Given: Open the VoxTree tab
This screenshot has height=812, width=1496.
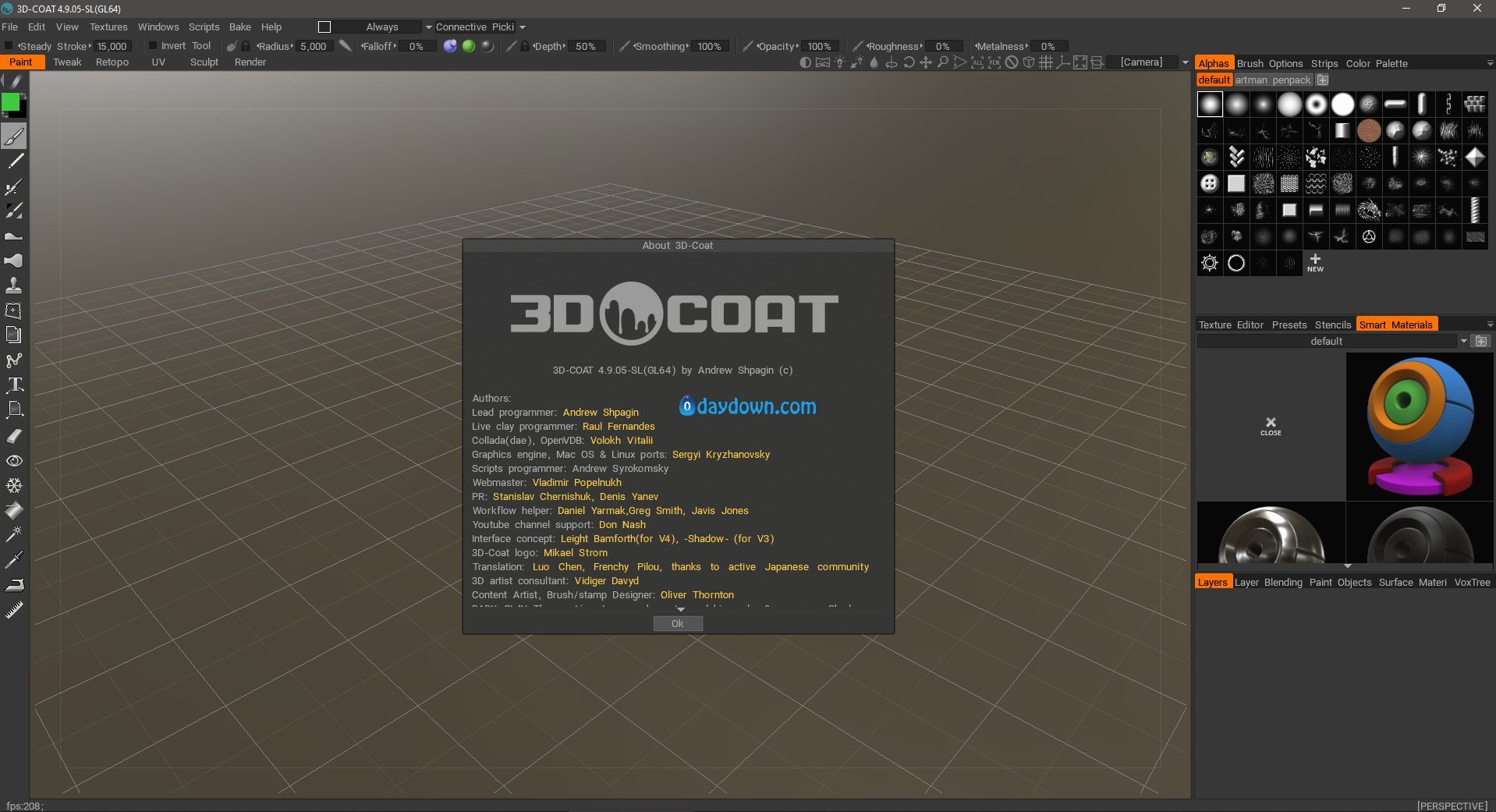Looking at the screenshot, I should [1472, 583].
